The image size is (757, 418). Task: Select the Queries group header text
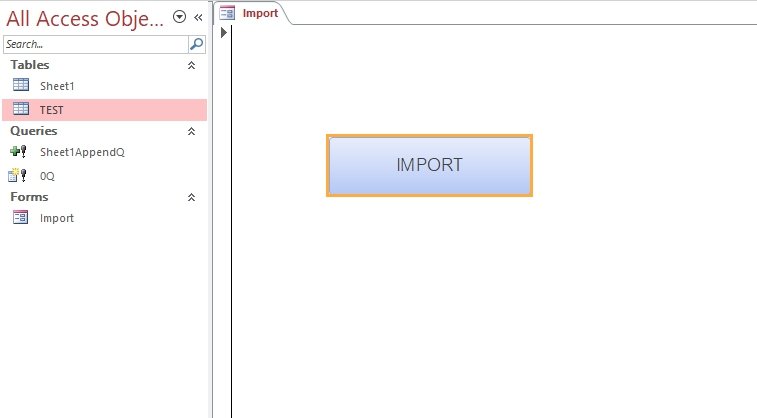pyautogui.click(x=34, y=131)
